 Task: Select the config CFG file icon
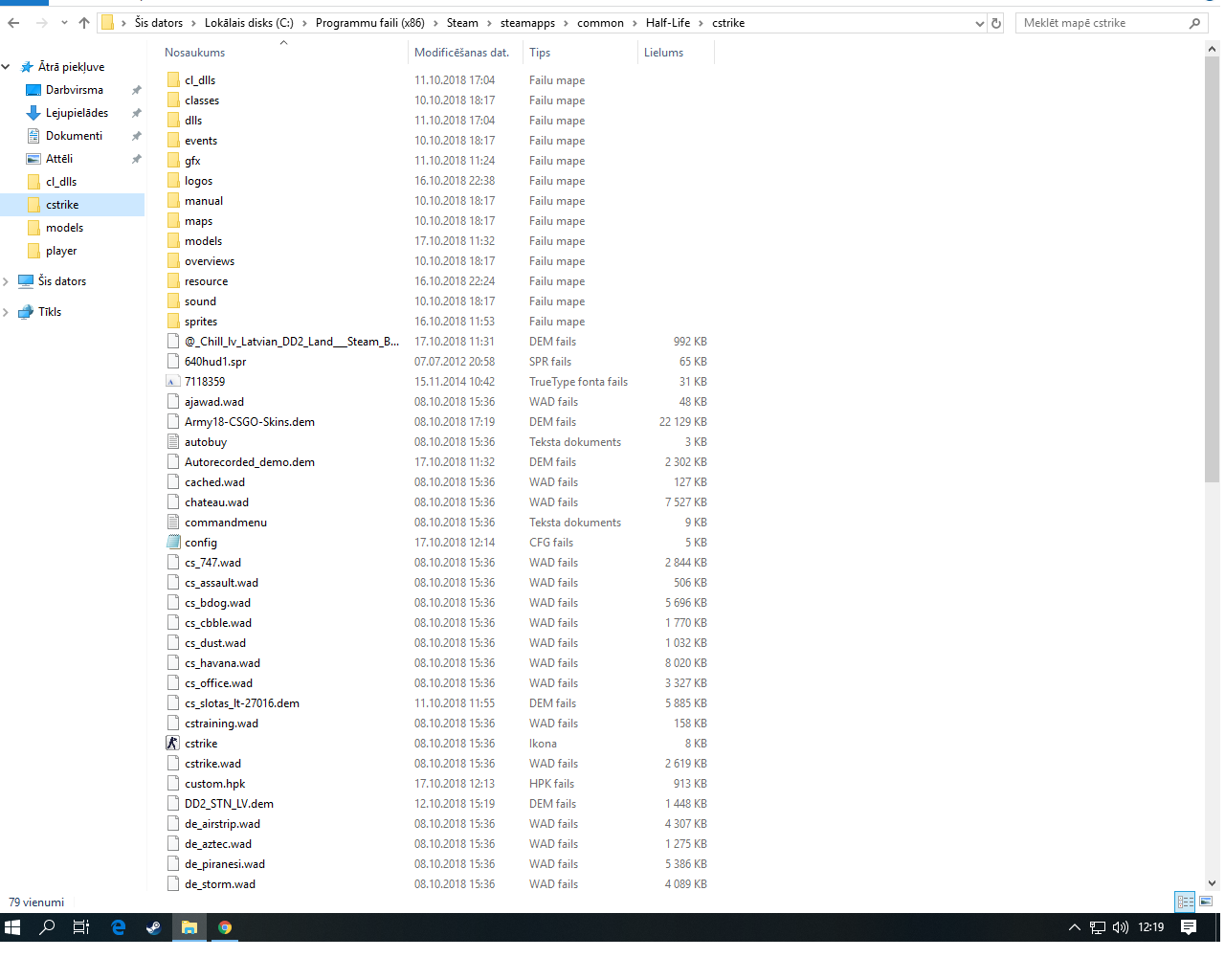point(173,543)
